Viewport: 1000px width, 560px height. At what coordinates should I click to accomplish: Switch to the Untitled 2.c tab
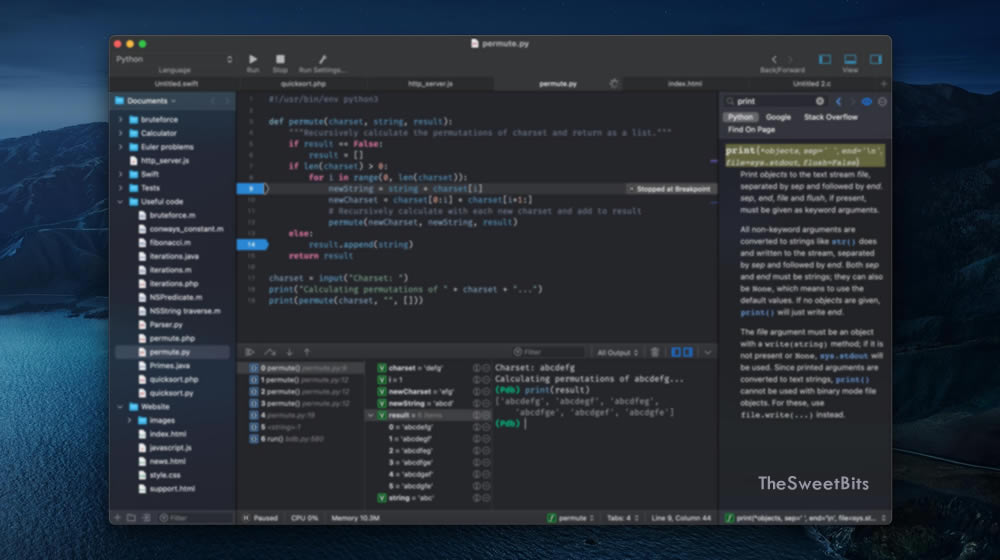tap(811, 84)
